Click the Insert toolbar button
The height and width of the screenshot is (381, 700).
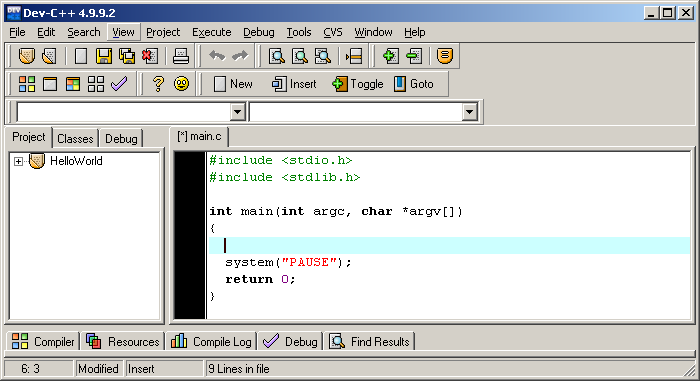294,84
